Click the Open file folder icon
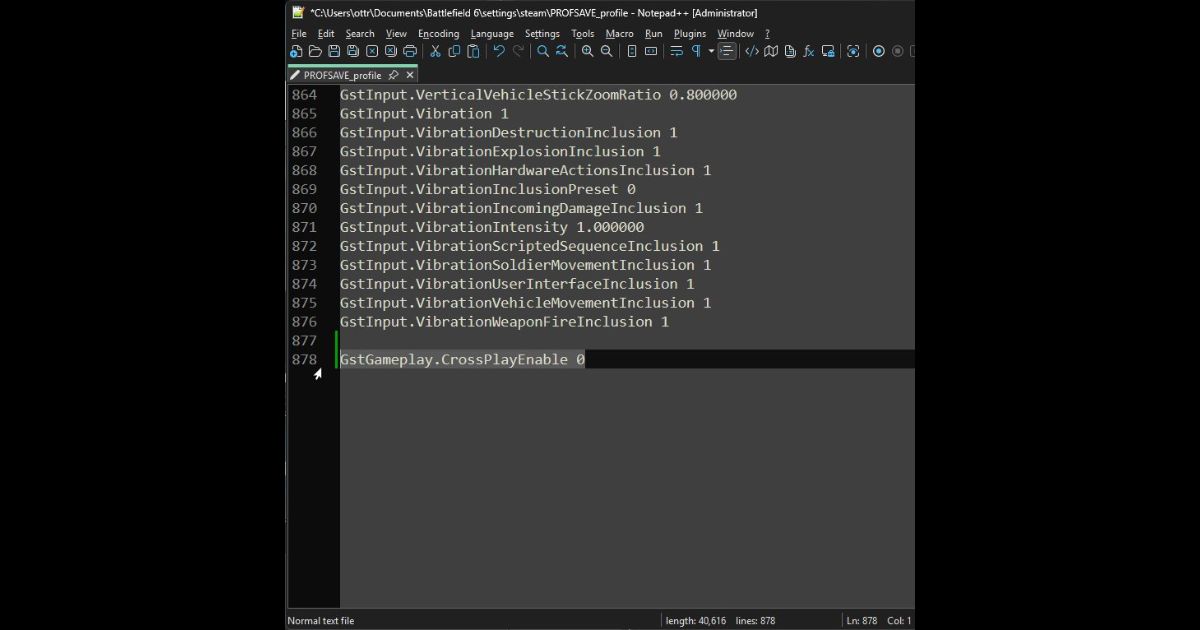 (x=315, y=51)
